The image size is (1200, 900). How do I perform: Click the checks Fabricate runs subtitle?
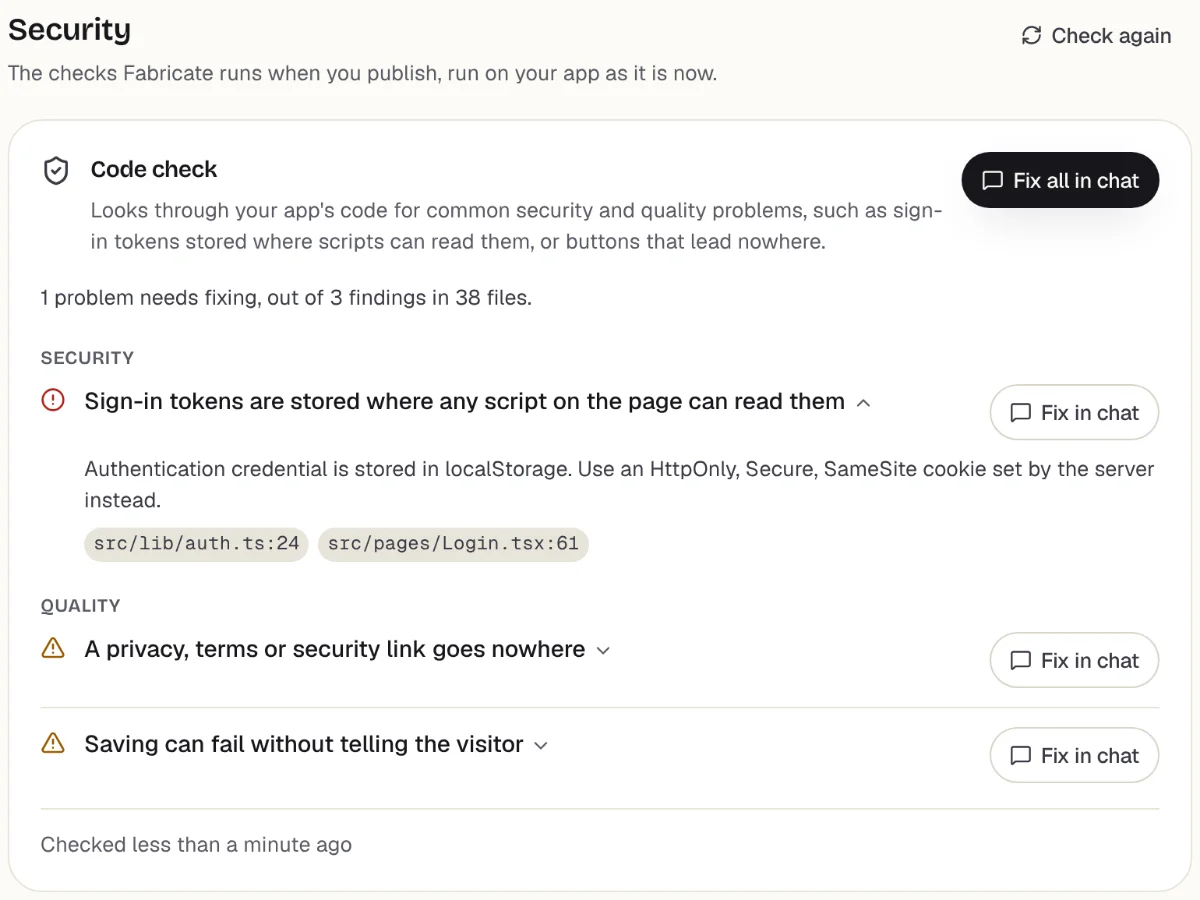(362, 74)
